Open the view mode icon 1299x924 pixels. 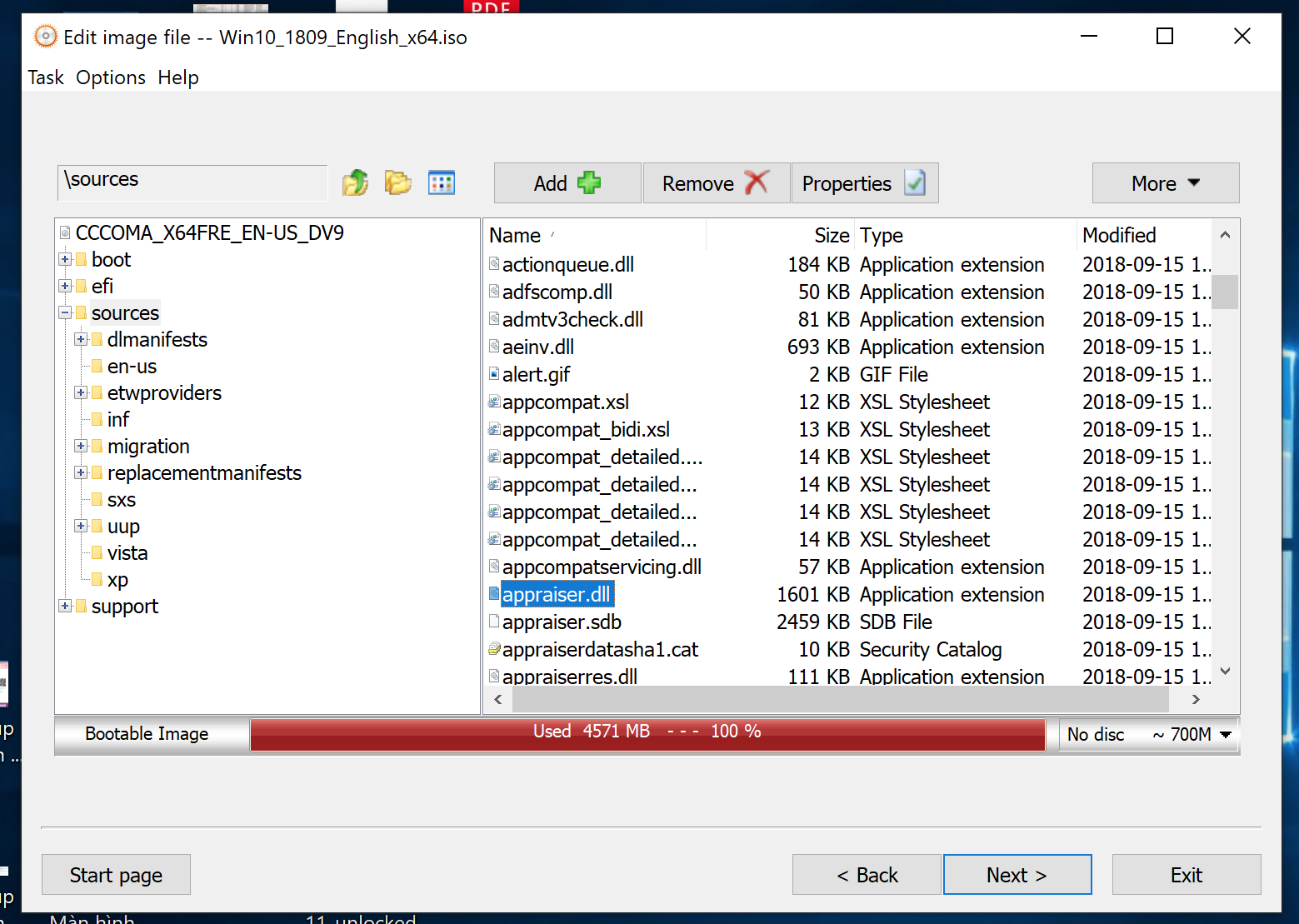pos(441,182)
